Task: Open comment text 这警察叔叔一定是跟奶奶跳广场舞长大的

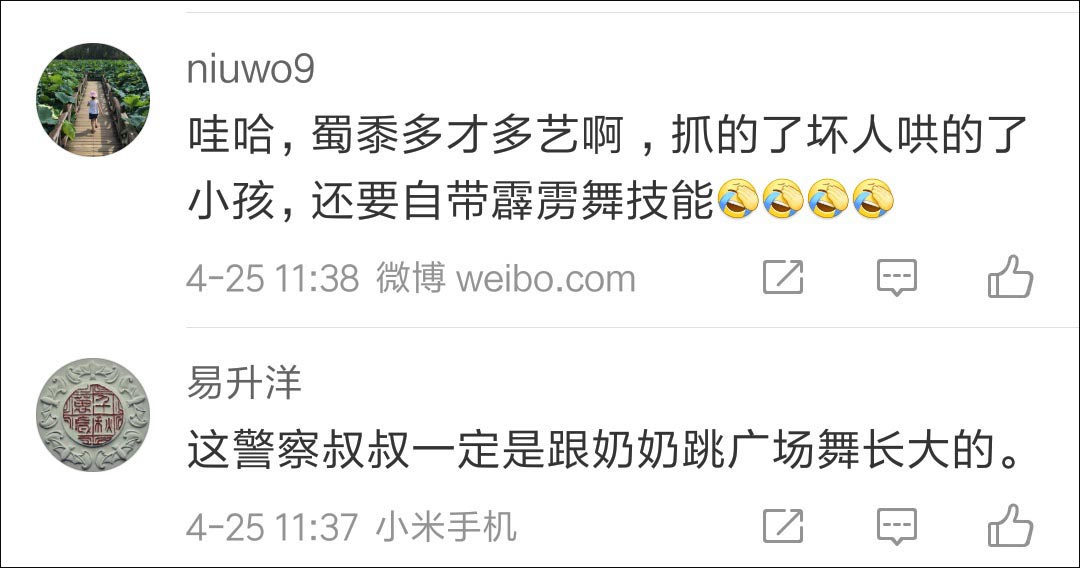Action: (603, 451)
